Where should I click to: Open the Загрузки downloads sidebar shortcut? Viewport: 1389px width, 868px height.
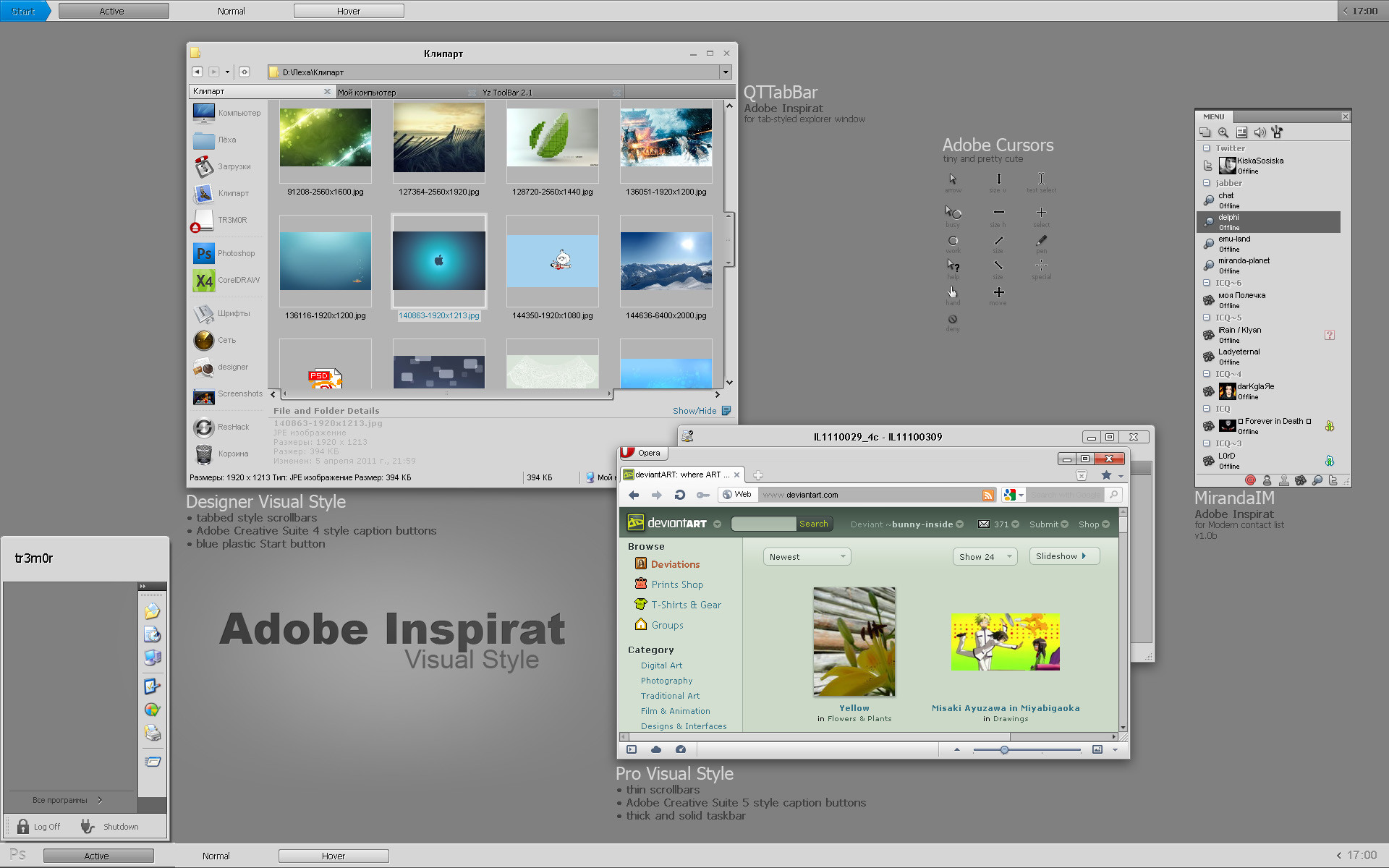tap(223, 166)
